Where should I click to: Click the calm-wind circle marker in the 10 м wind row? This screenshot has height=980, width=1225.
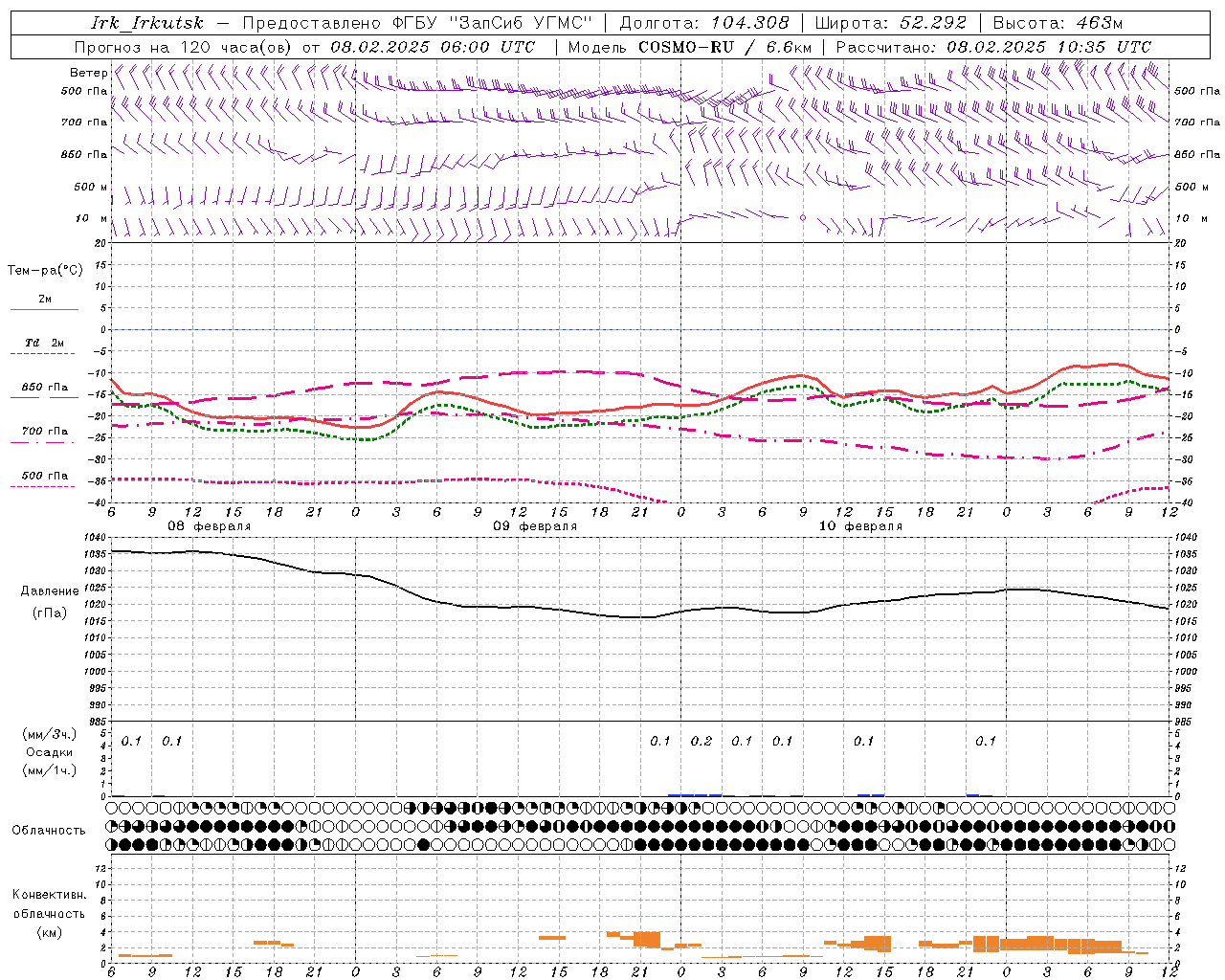pos(803,218)
